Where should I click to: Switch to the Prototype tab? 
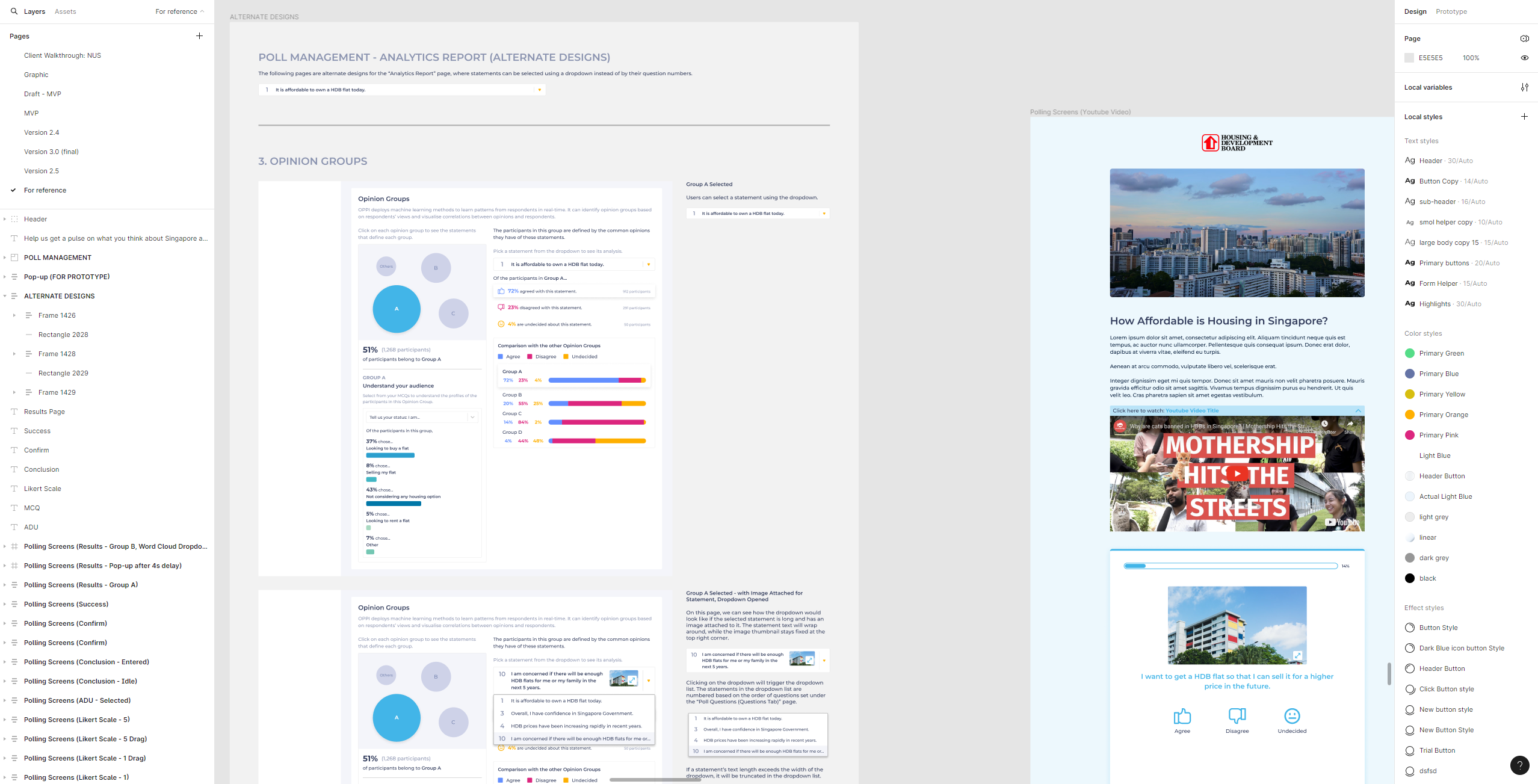coord(1451,11)
